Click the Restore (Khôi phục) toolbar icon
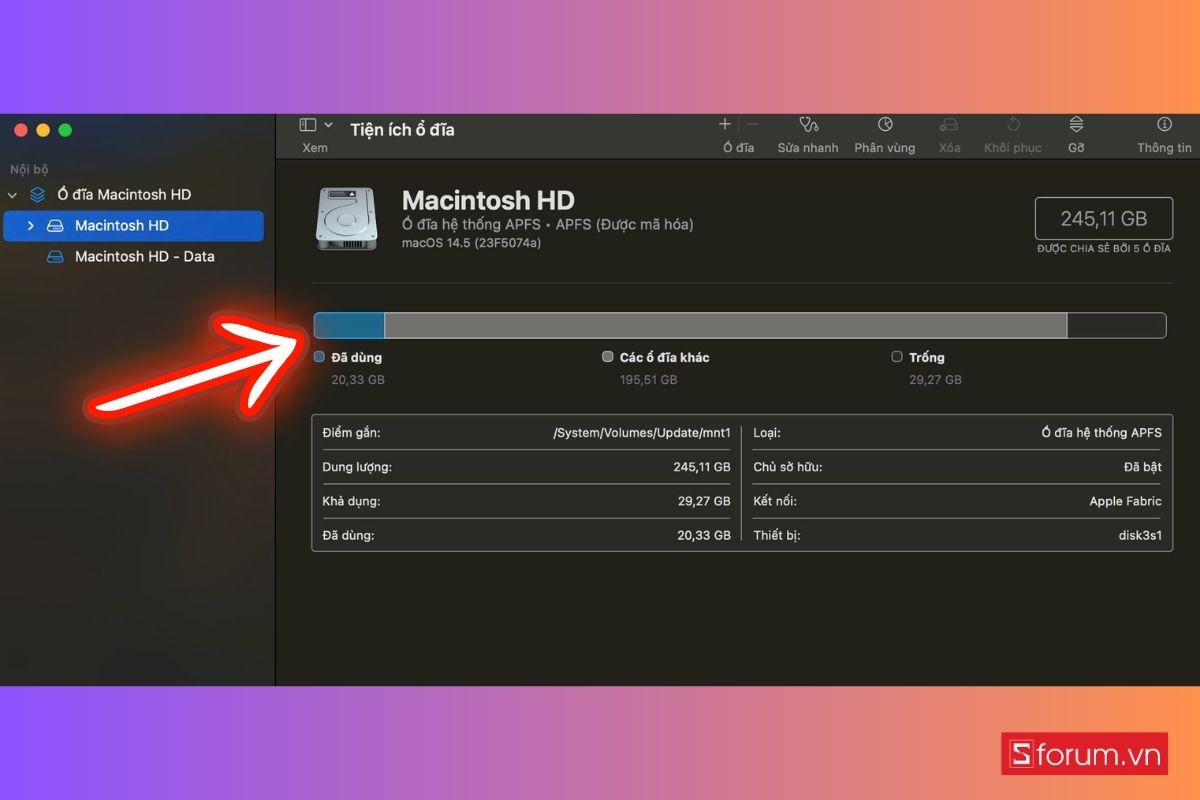The image size is (1200, 800). pyautogui.click(x=1013, y=125)
